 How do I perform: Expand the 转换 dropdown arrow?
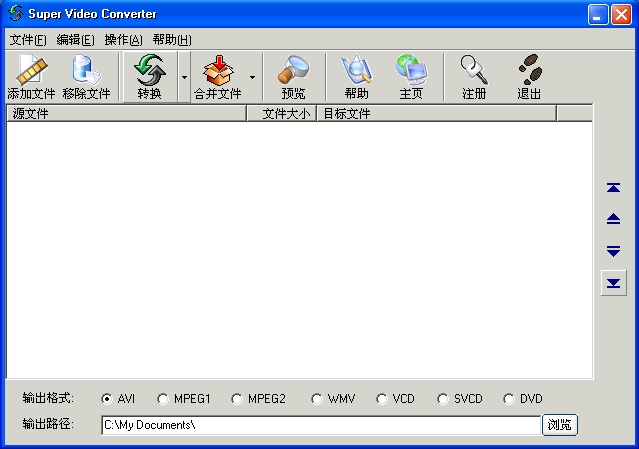pyautogui.click(x=184, y=77)
